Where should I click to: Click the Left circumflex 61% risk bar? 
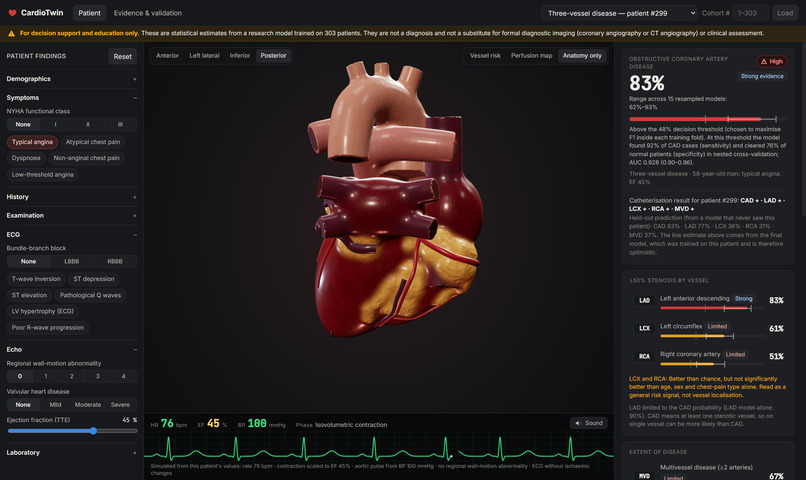[711, 336]
